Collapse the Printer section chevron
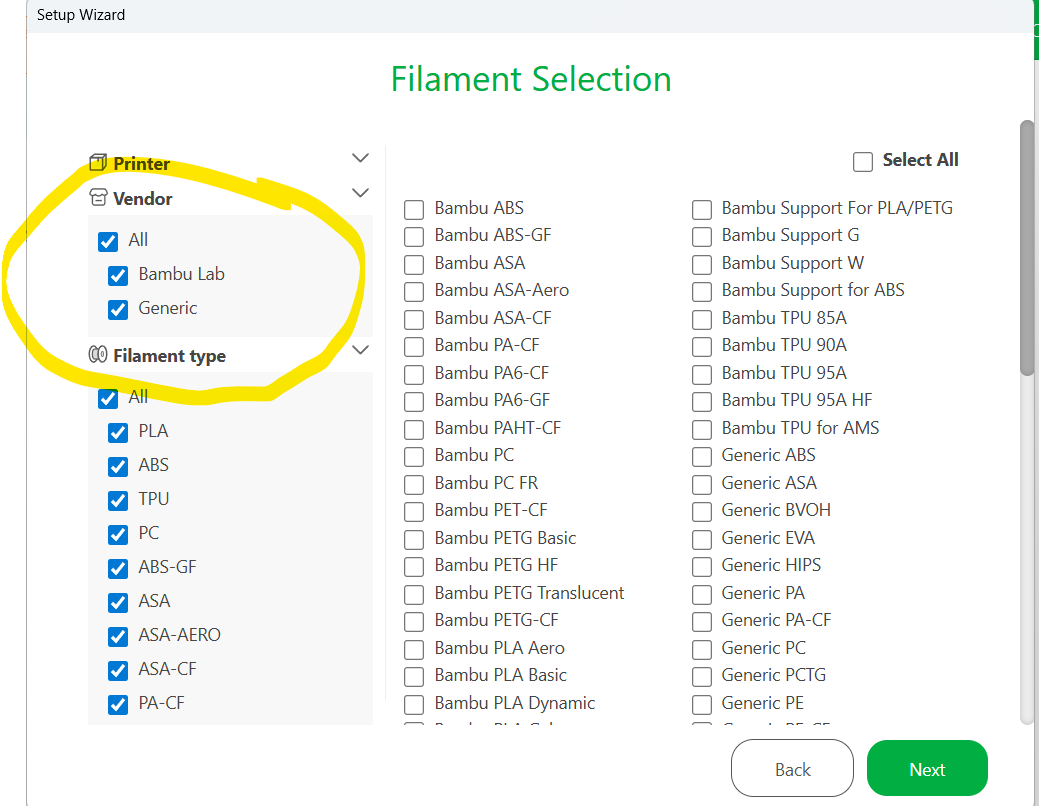Viewport: 1039px width, 806px height. click(360, 158)
